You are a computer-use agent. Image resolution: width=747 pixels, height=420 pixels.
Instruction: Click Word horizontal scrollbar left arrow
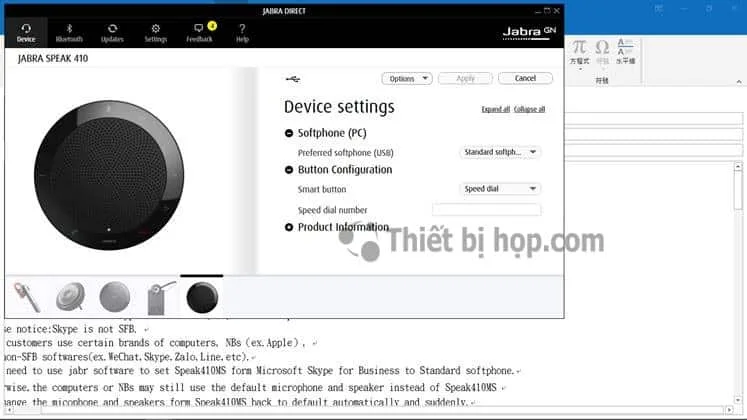(x=9, y=410)
